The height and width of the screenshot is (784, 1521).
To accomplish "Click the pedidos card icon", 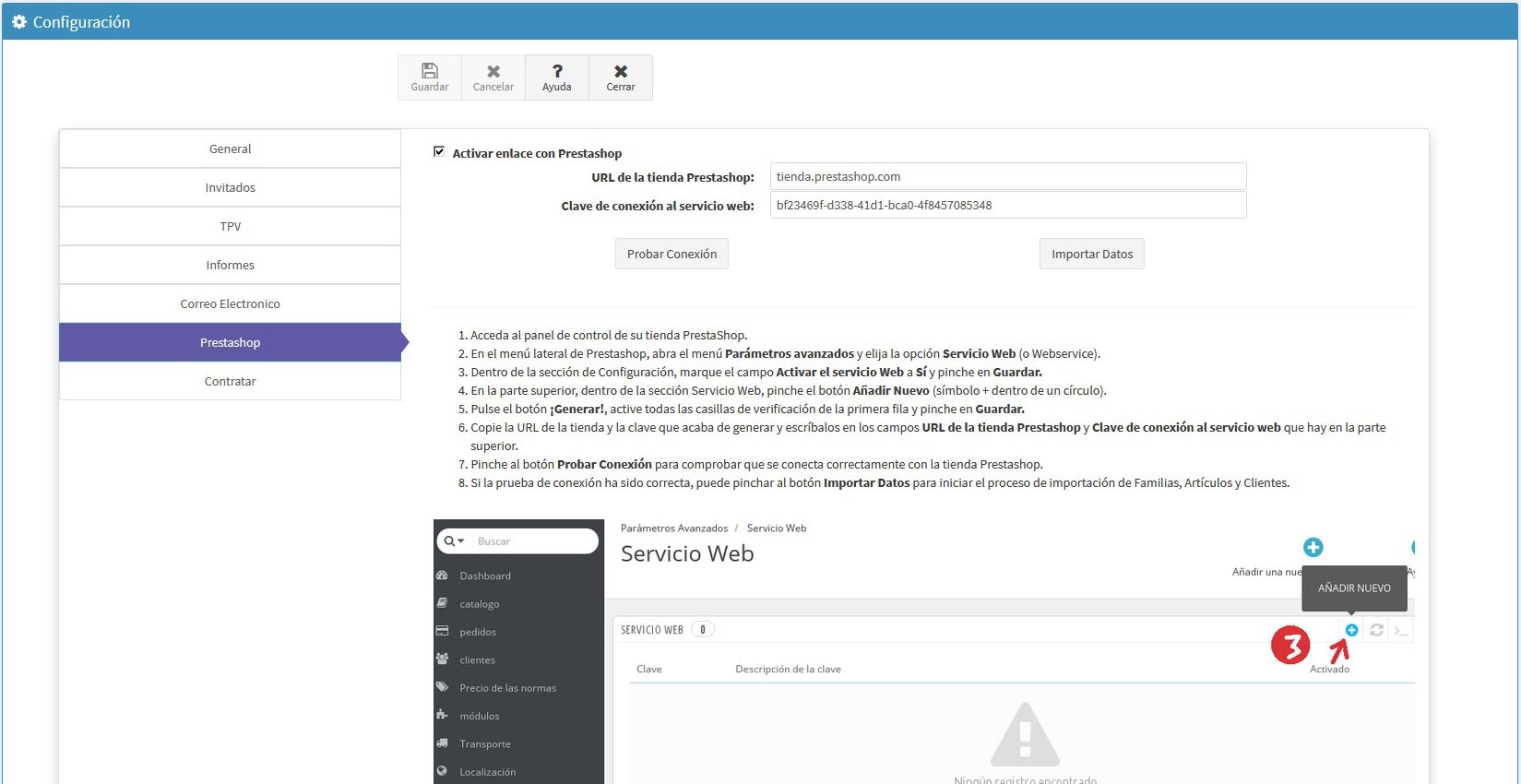I will 442,631.
